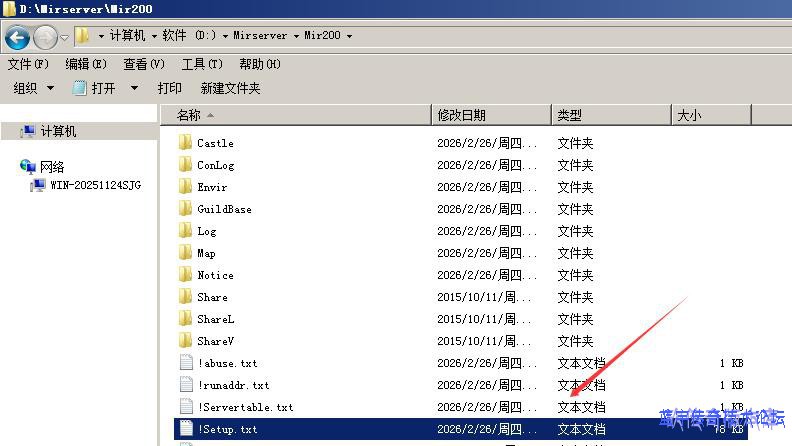Viewport: 792px width, 446px height.
Task: Click the !Servertable.txt file icon
Action: pos(185,407)
